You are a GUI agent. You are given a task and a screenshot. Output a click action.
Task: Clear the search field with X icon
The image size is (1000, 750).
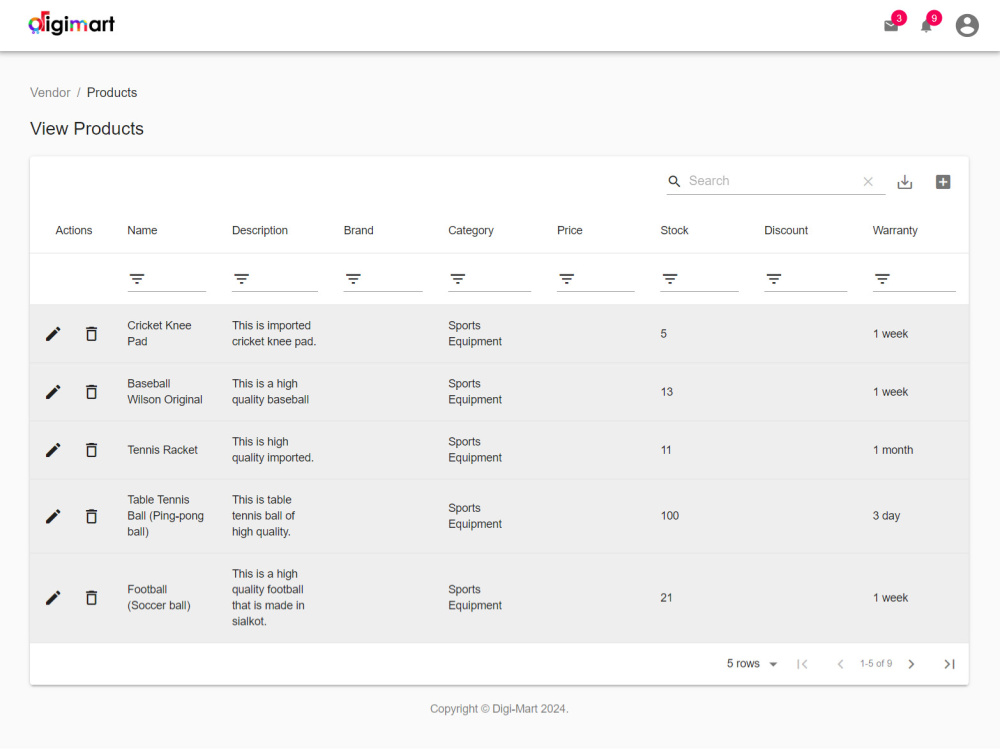[x=868, y=182]
